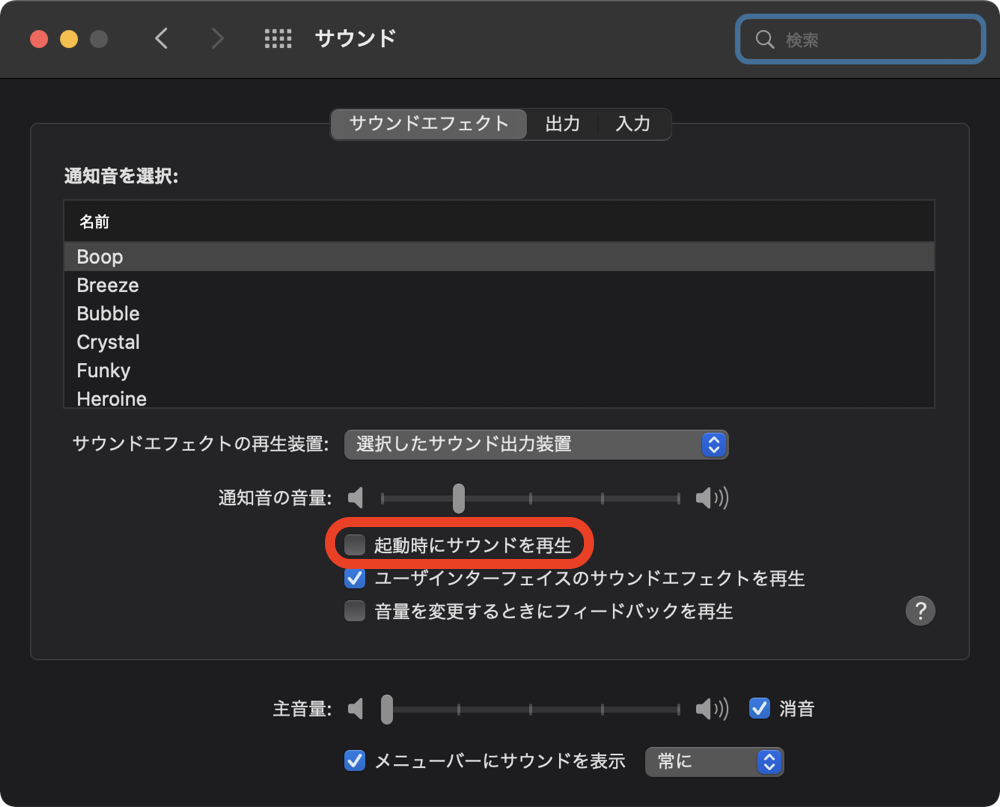The height and width of the screenshot is (807, 1000).
Task: Adjust the 通知音の音量 slider thumb
Action: pos(459,498)
